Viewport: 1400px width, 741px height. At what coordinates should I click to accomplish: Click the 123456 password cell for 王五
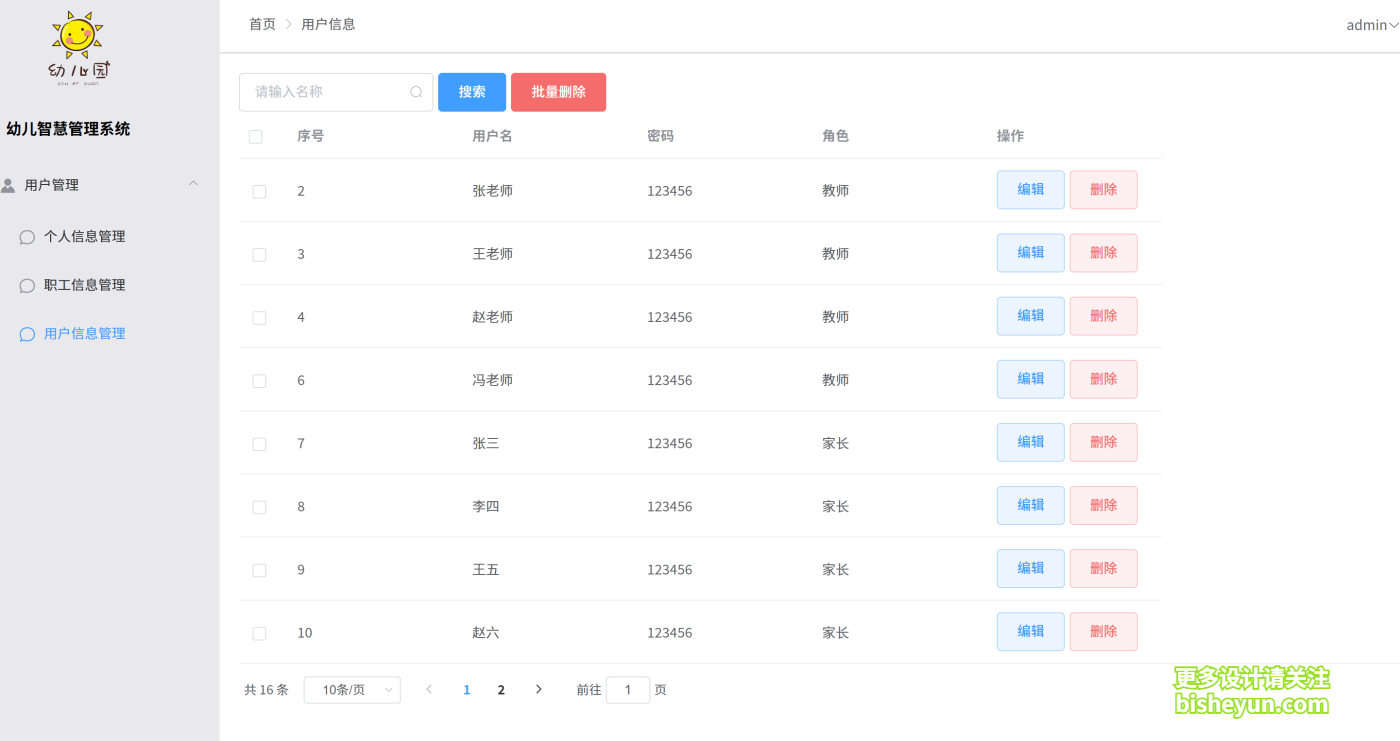point(669,570)
